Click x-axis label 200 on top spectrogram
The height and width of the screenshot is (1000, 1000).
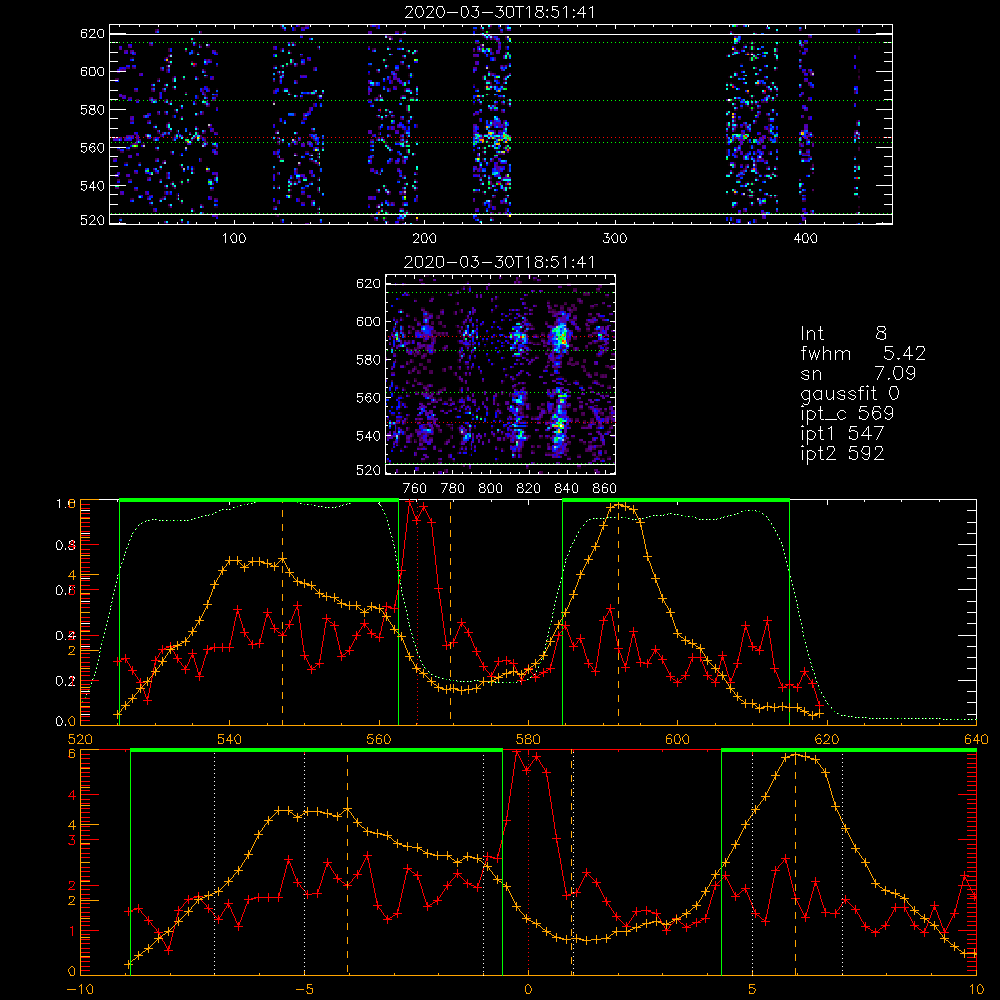424,239
